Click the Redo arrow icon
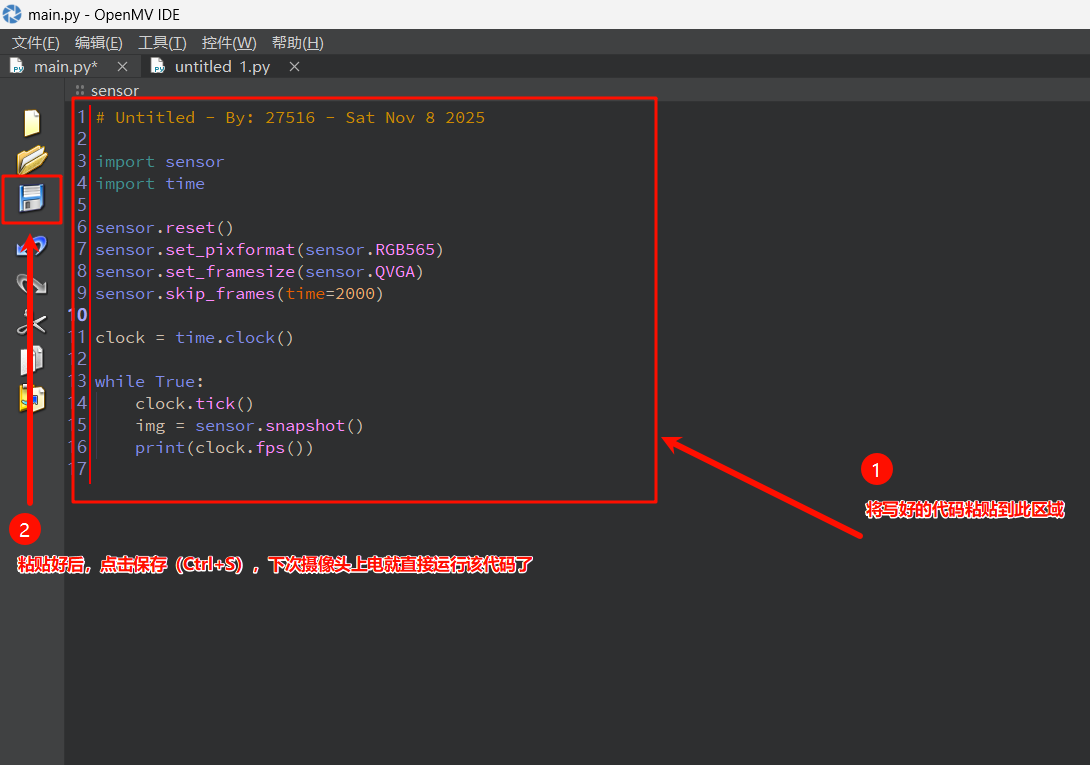This screenshot has height=765, width=1090. tap(31, 283)
